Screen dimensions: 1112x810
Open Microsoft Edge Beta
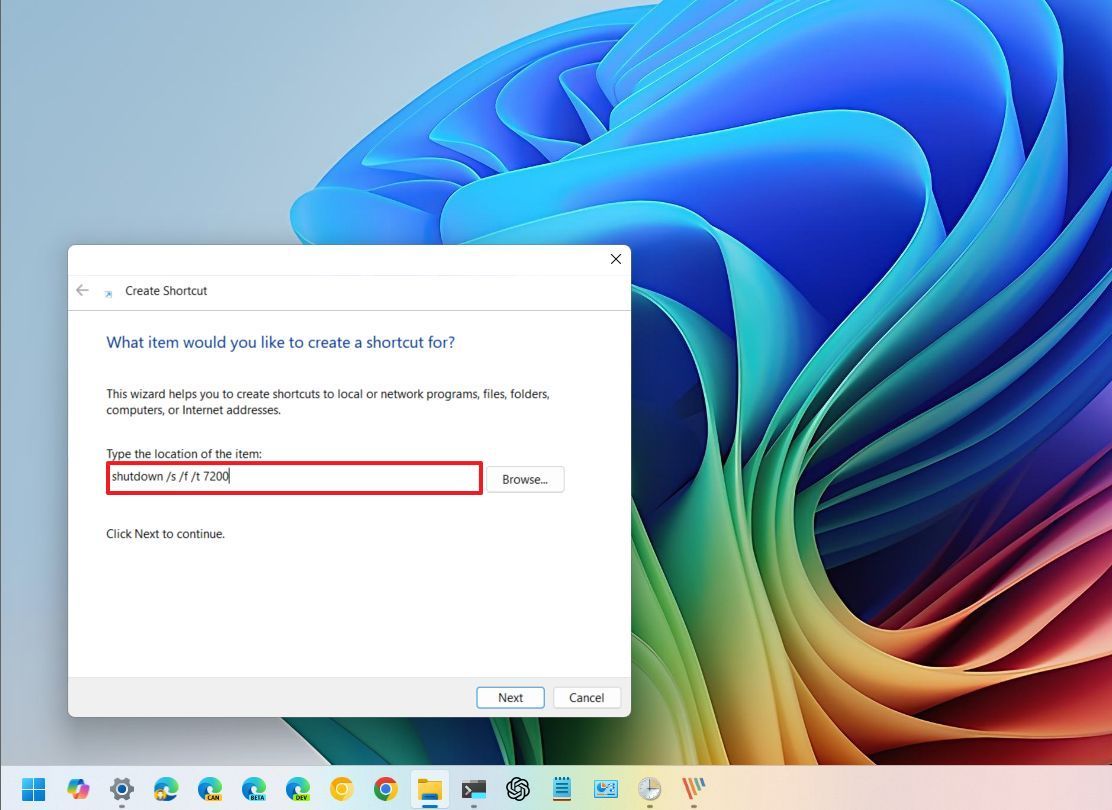pyautogui.click(x=255, y=789)
